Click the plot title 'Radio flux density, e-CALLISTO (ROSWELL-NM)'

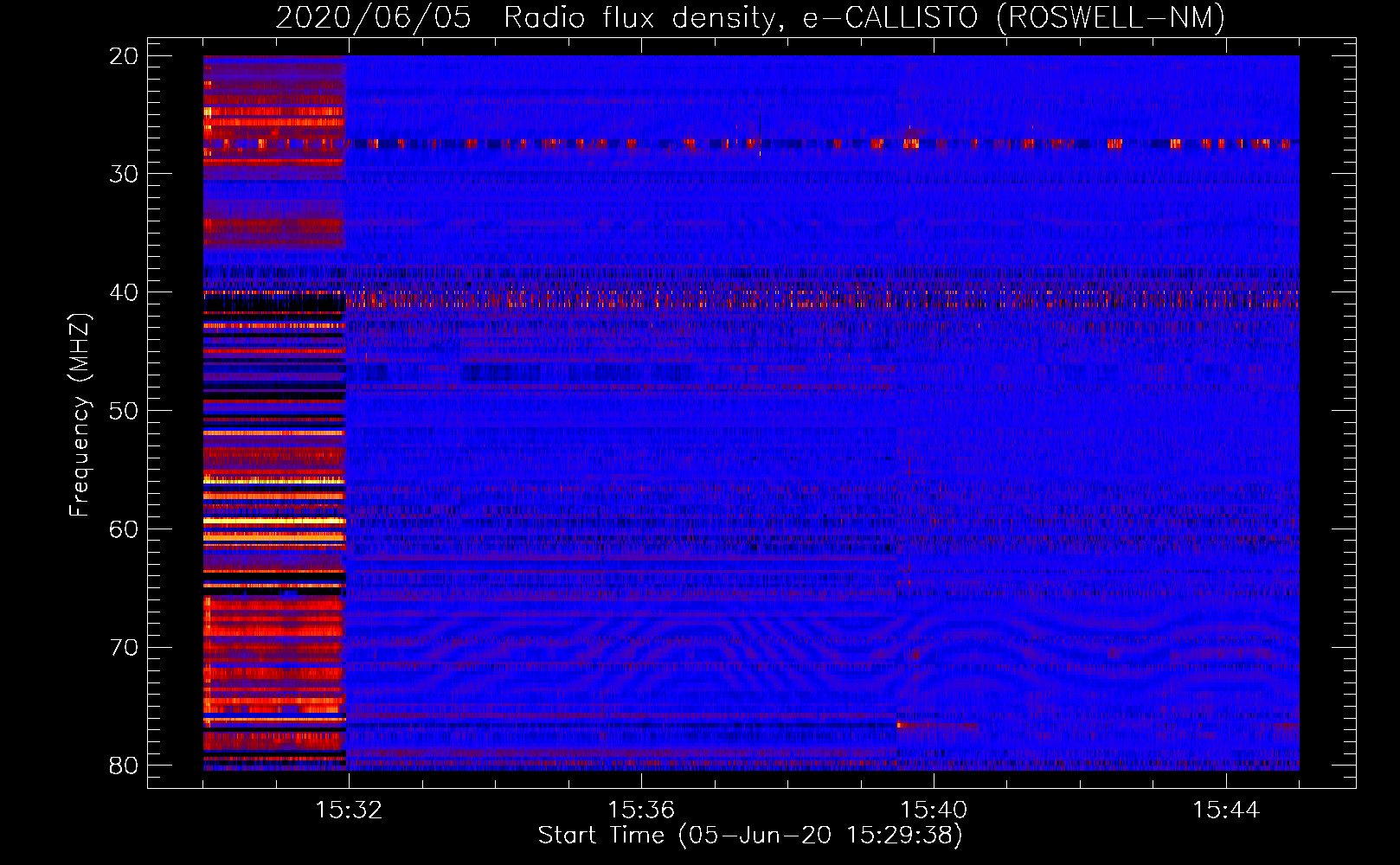click(x=864, y=17)
